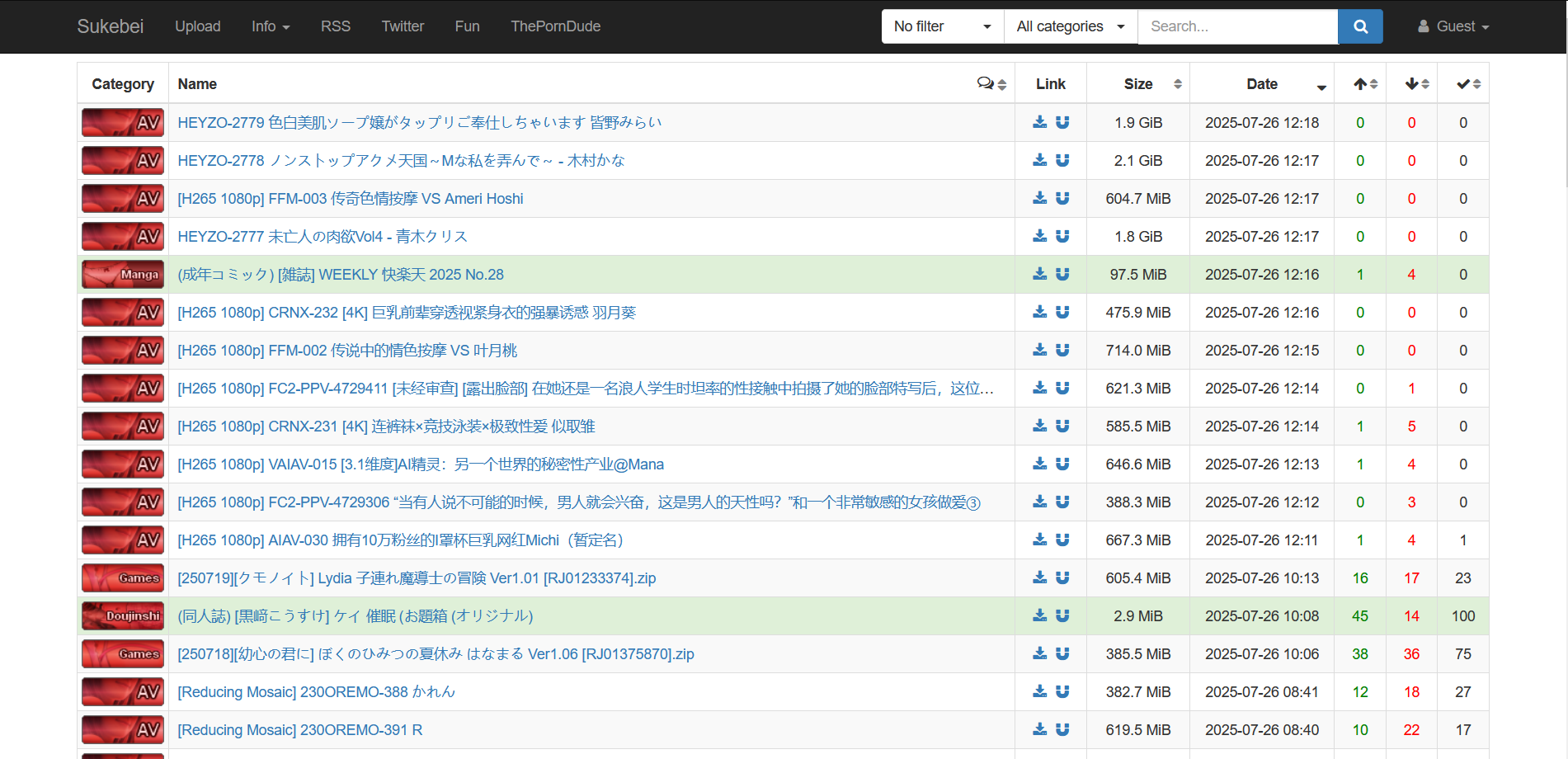The height and width of the screenshot is (759, 1568).
Task: Open the HEYZO-2778 torrent title link
Action: click(401, 160)
